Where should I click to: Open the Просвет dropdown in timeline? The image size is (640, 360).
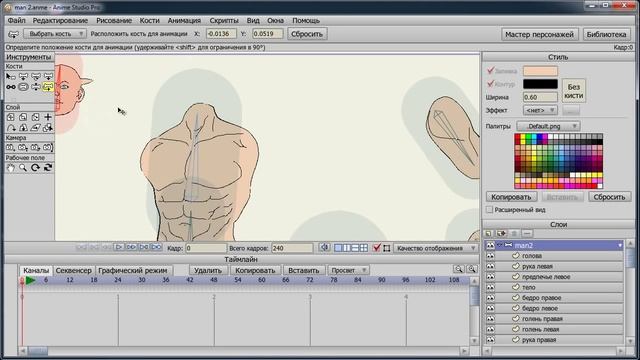click(x=348, y=270)
